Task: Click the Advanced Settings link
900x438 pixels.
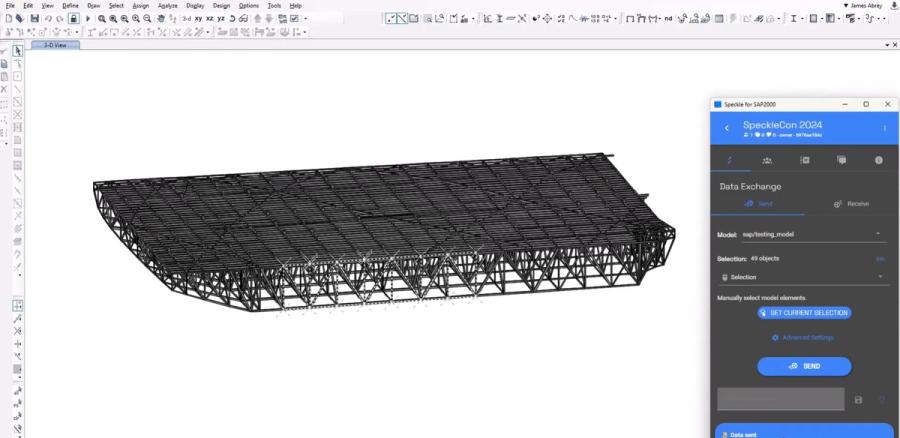Action: click(802, 338)
